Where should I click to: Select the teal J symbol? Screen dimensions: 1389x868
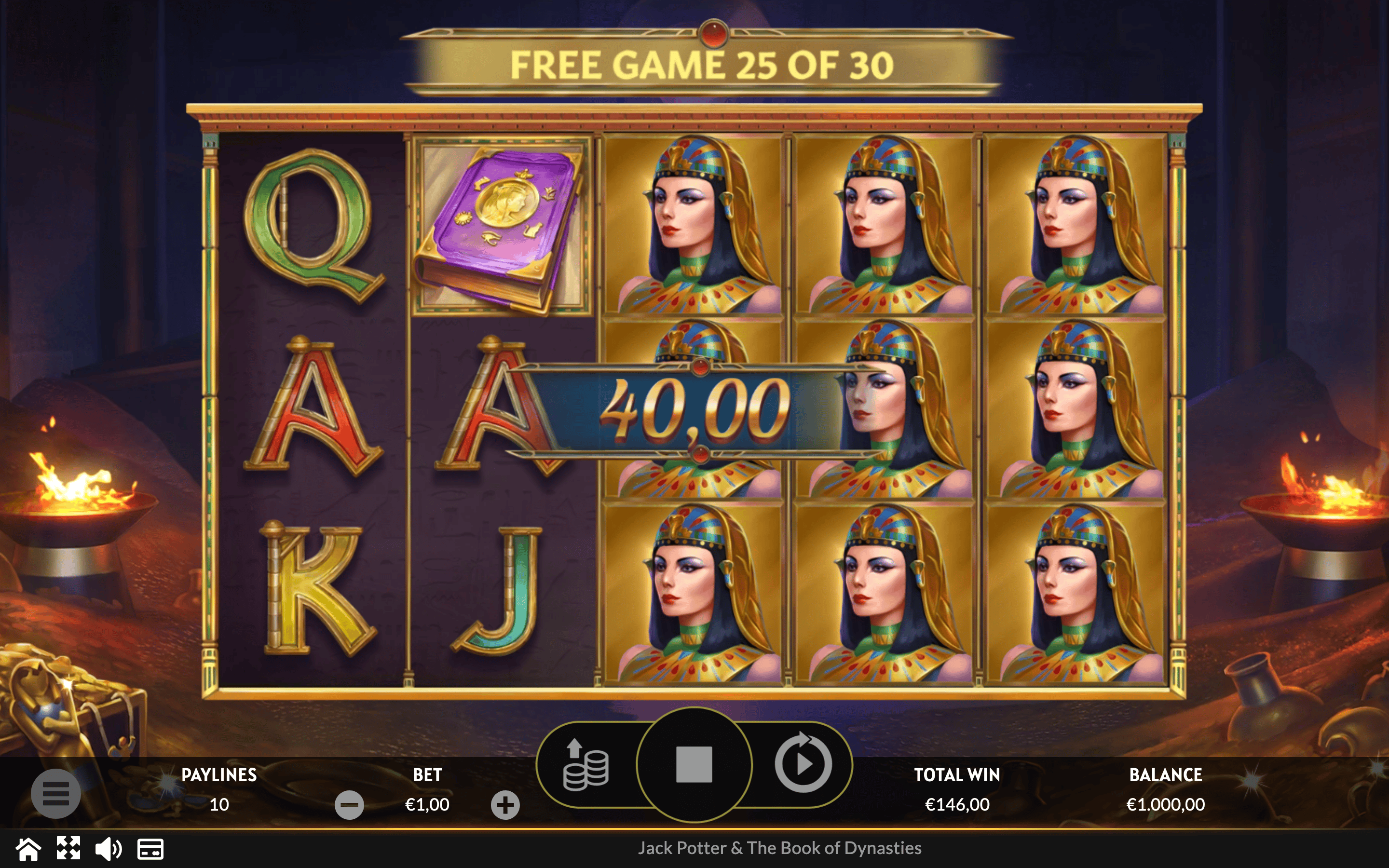point(497,591)
